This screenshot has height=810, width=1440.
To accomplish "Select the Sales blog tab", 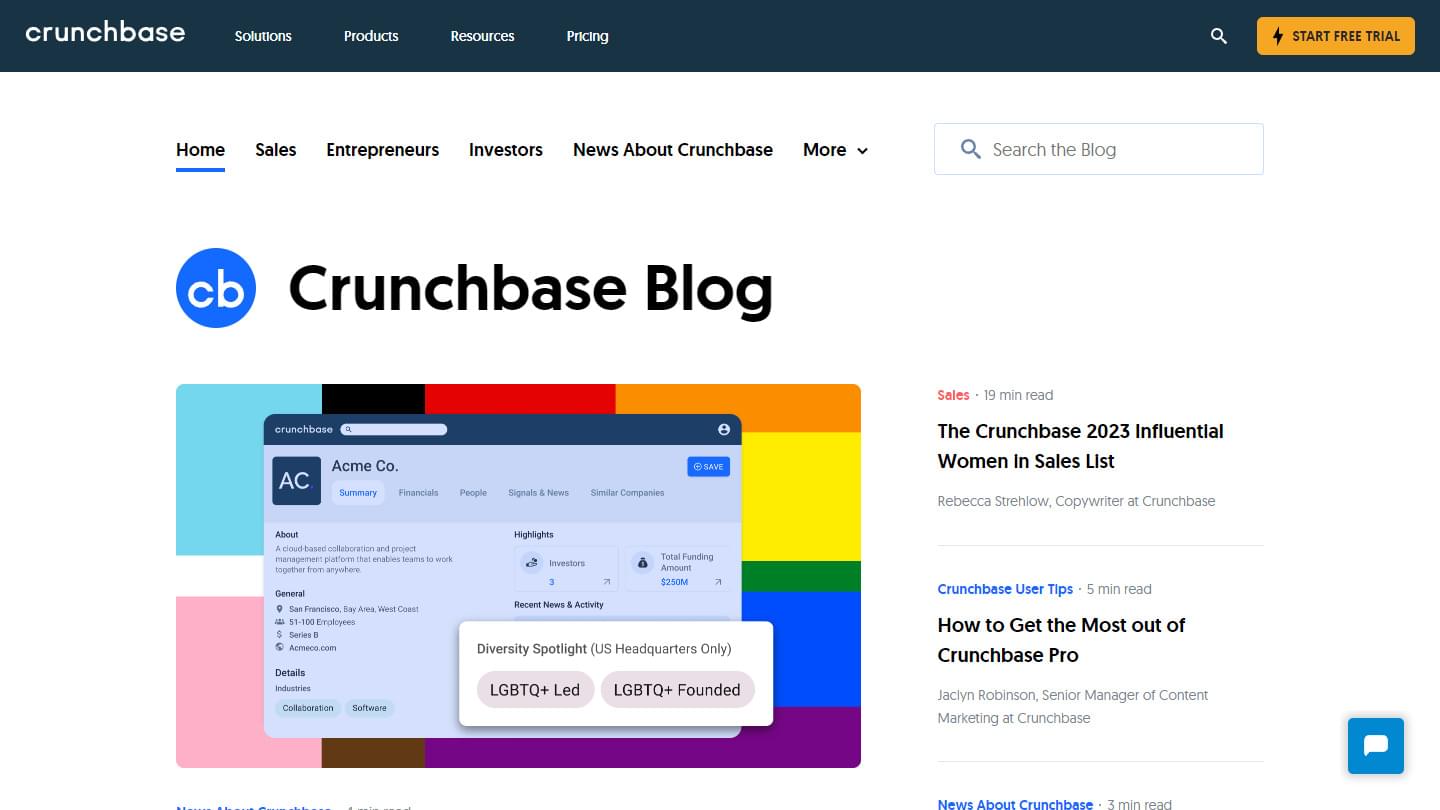I will (276, 150).
